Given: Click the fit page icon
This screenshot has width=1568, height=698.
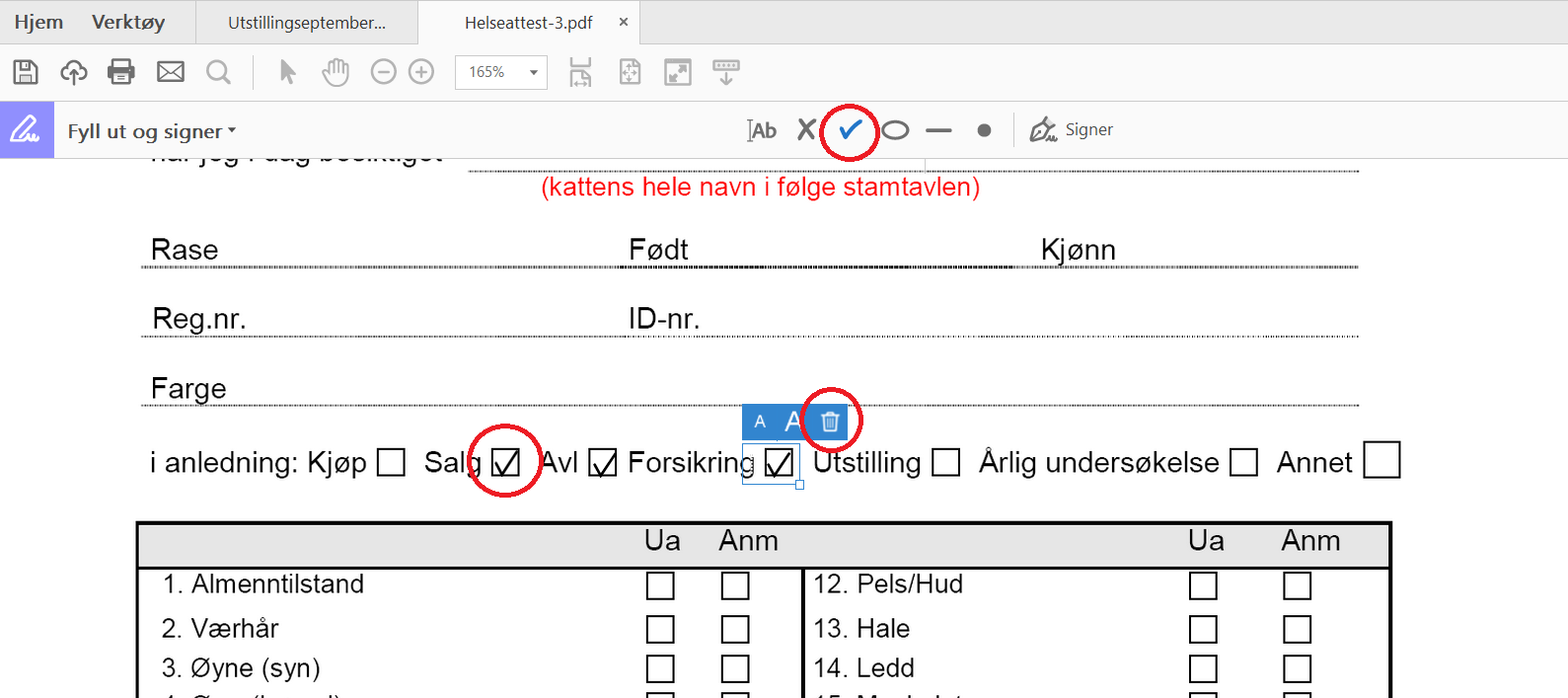Looking at the screenshot, I should click(630, 71).
